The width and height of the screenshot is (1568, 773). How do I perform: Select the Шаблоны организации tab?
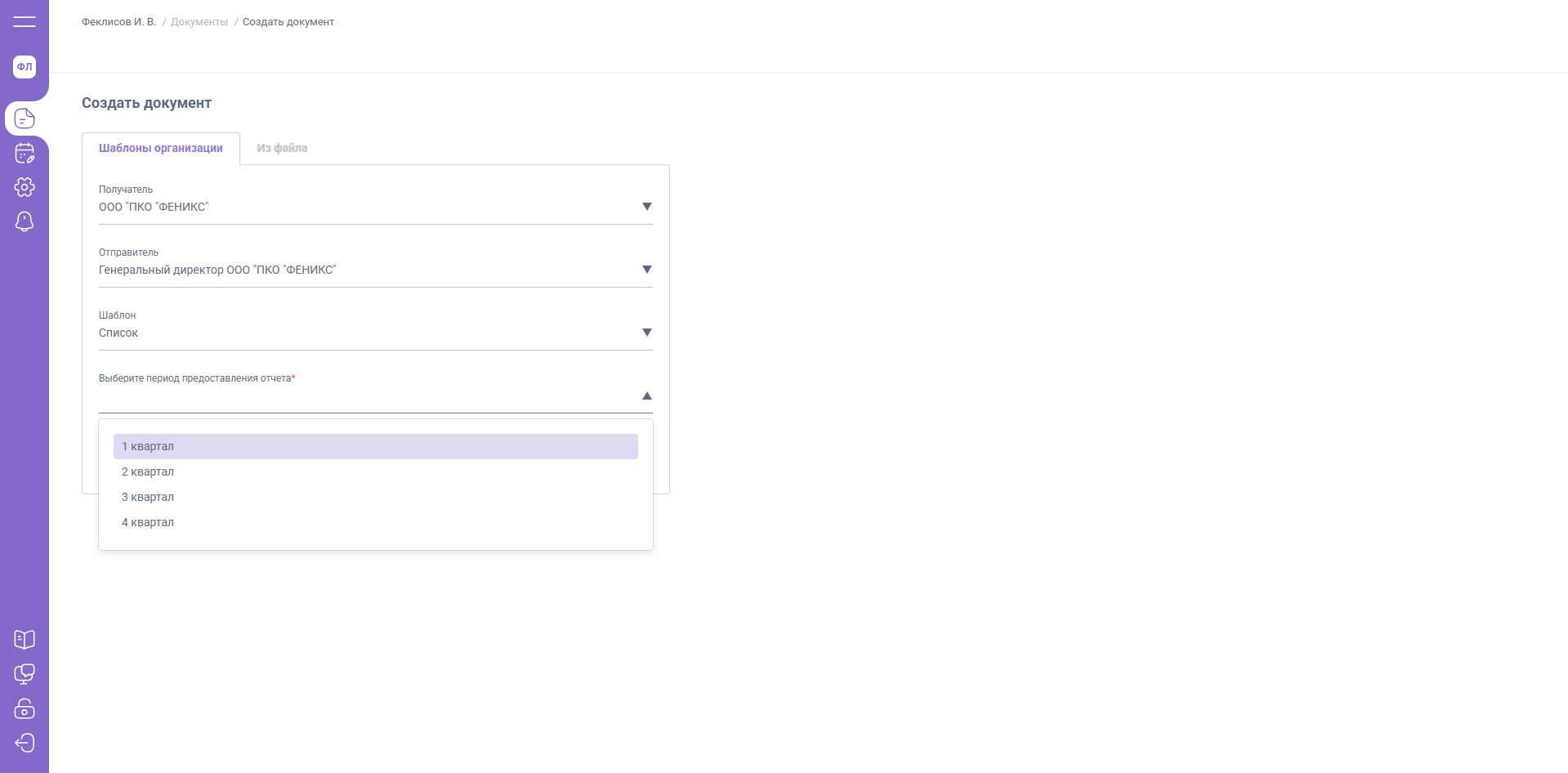click(161, 148)
